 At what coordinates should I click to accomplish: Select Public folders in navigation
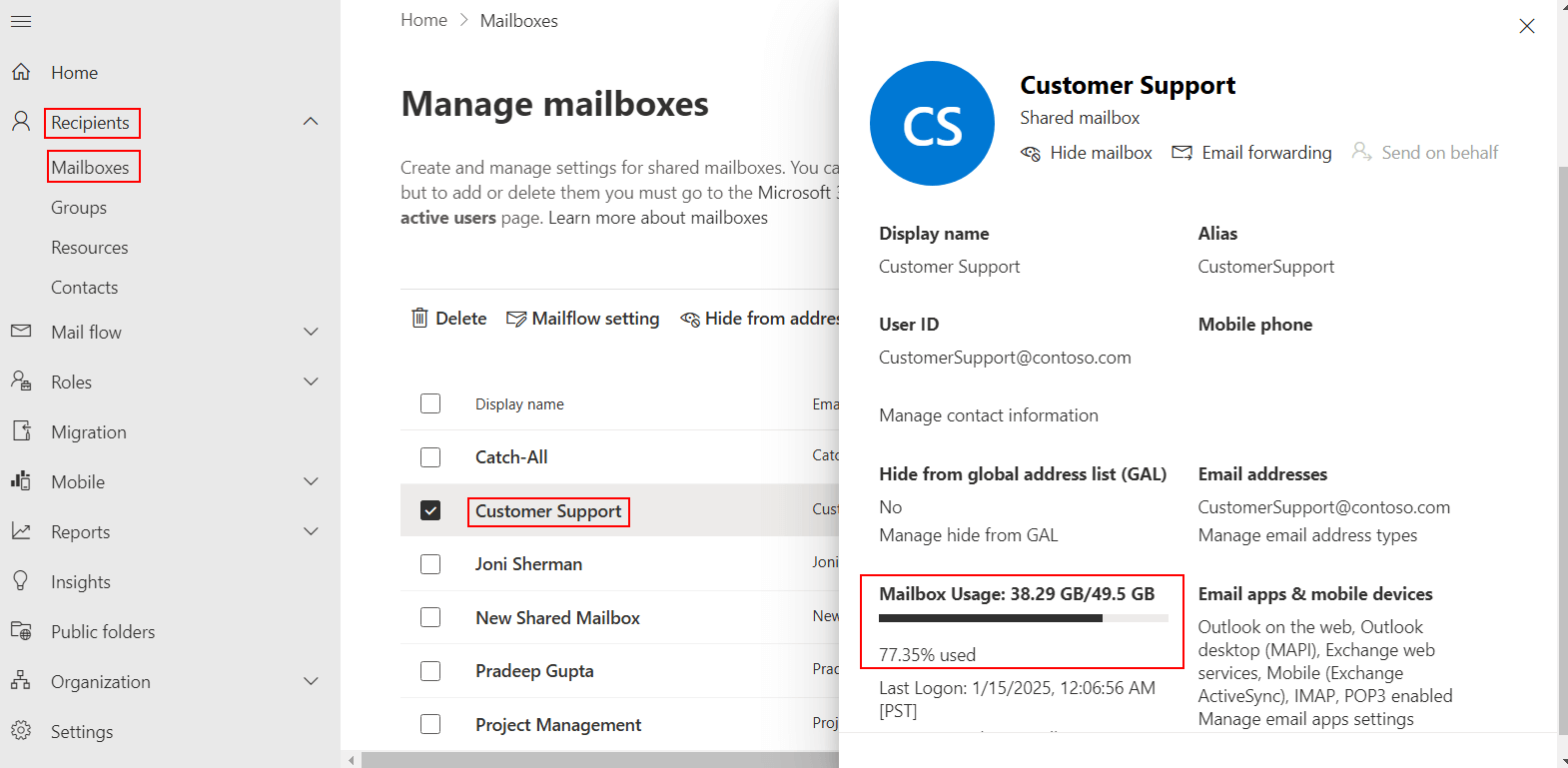[x=103, y=631]
